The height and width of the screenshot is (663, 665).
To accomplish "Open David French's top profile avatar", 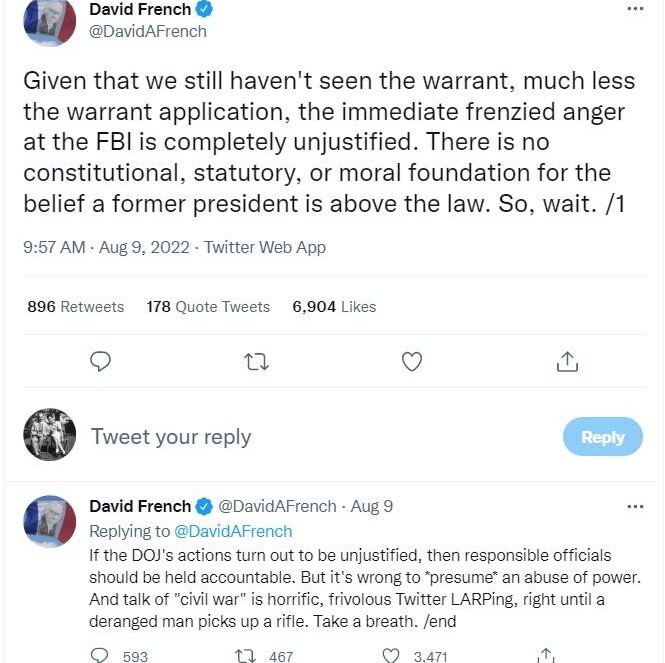I will [50, 21].
